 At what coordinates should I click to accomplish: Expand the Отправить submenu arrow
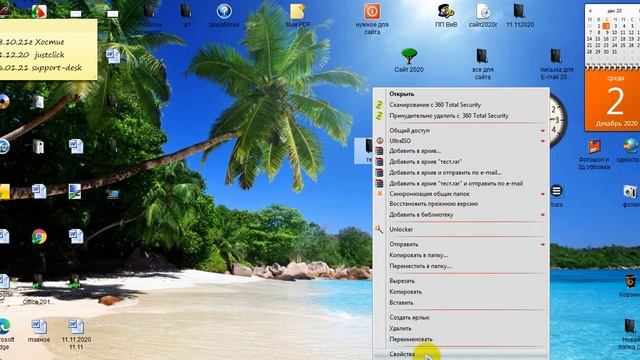[542, 244]
